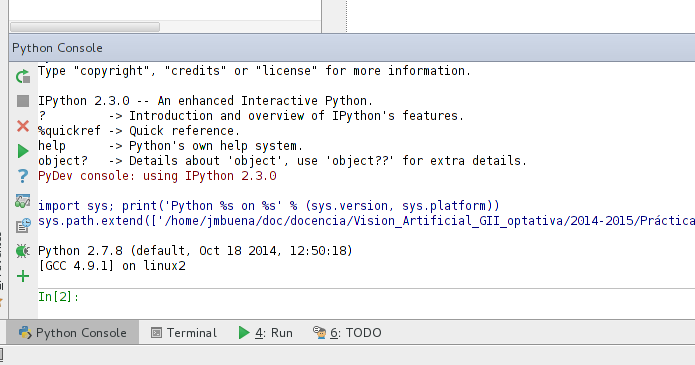Toggle variables view glasses icon
695x365 pixels.
click(23, 201)
